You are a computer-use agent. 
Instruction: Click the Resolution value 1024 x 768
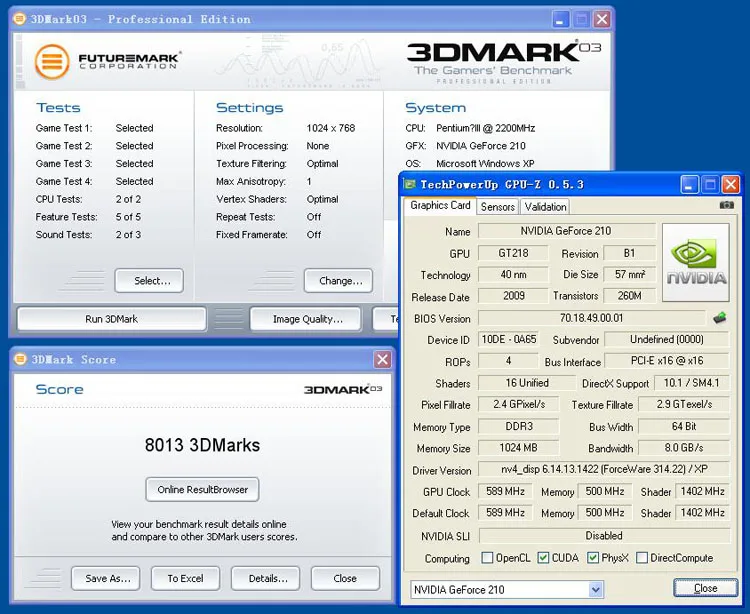pyautogui.click(x=331, y=128)
